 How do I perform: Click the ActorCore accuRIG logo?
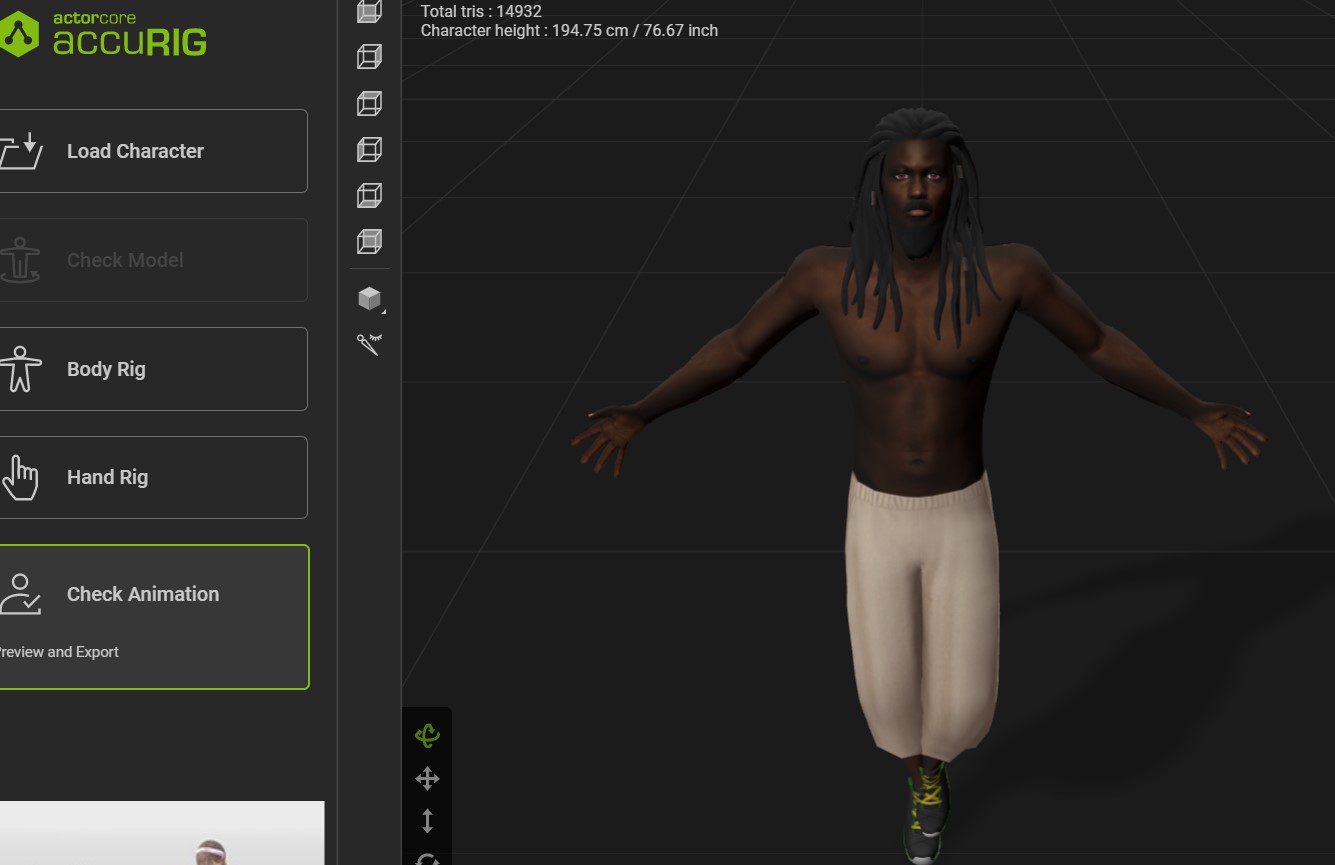pos(104,33)
